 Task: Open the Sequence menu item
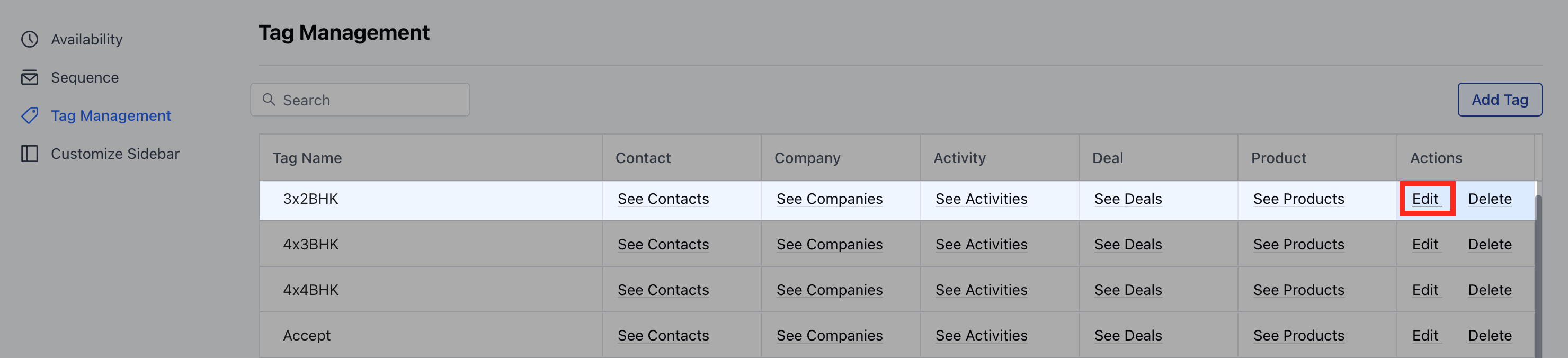pyautogui.click(x=85, y=77)
